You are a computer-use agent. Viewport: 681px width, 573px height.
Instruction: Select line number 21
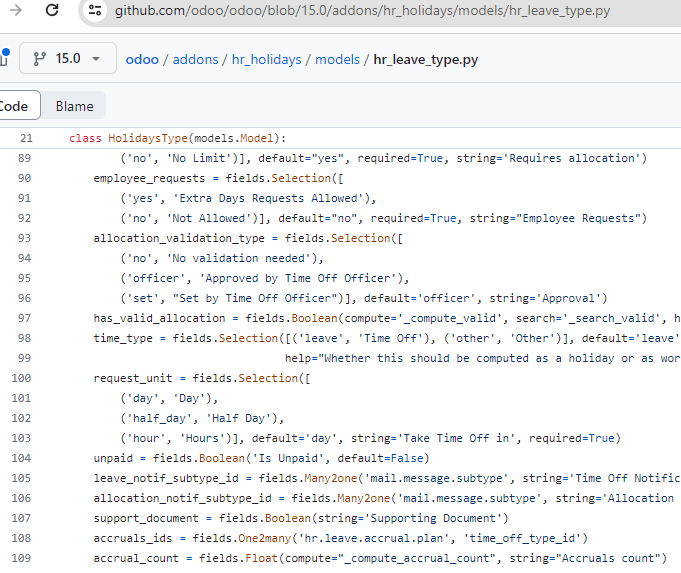click(x=26, y=138)
